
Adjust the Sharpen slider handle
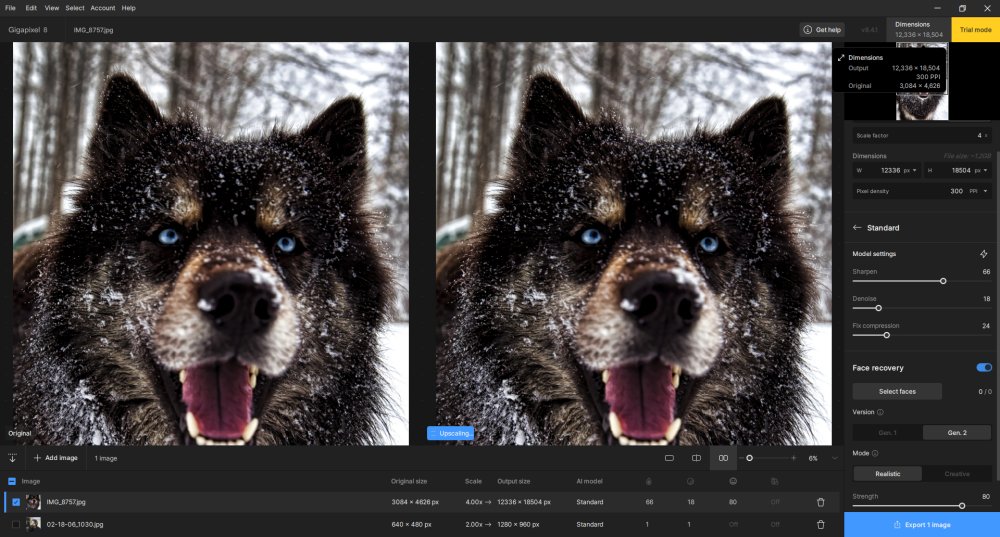click(943, 281)
